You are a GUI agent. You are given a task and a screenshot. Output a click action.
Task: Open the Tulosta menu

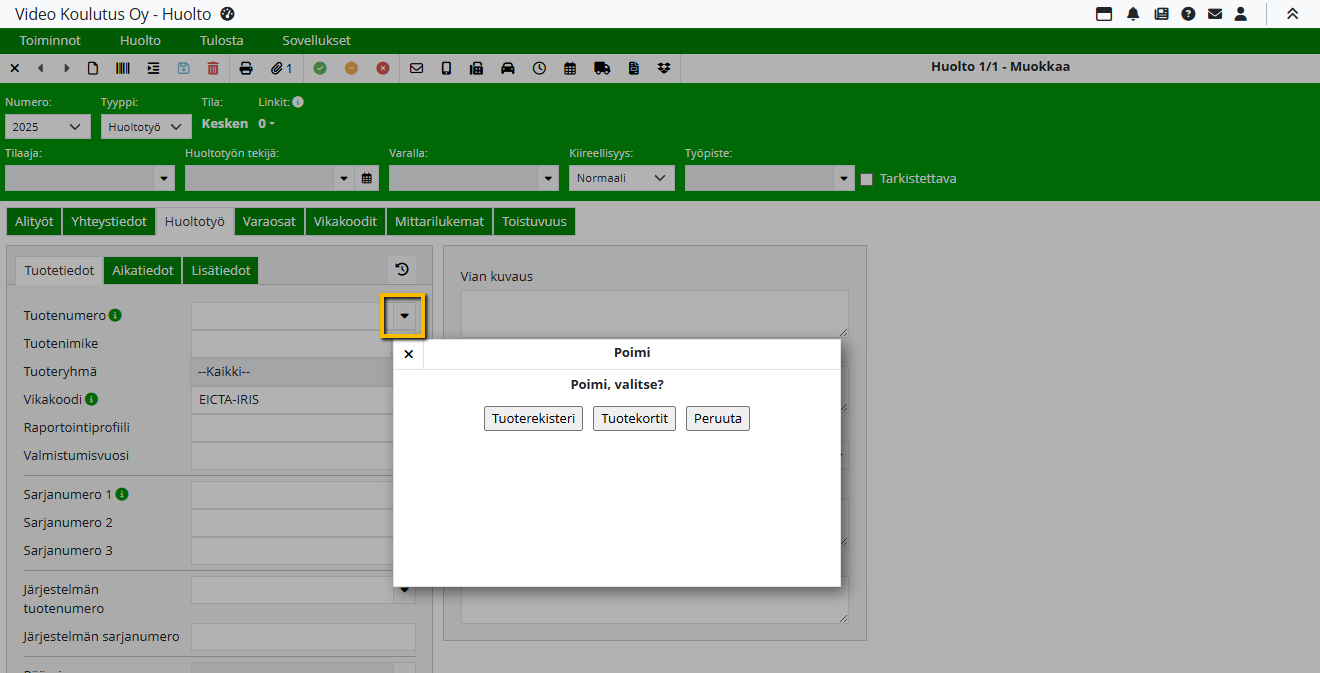(221, 41)
